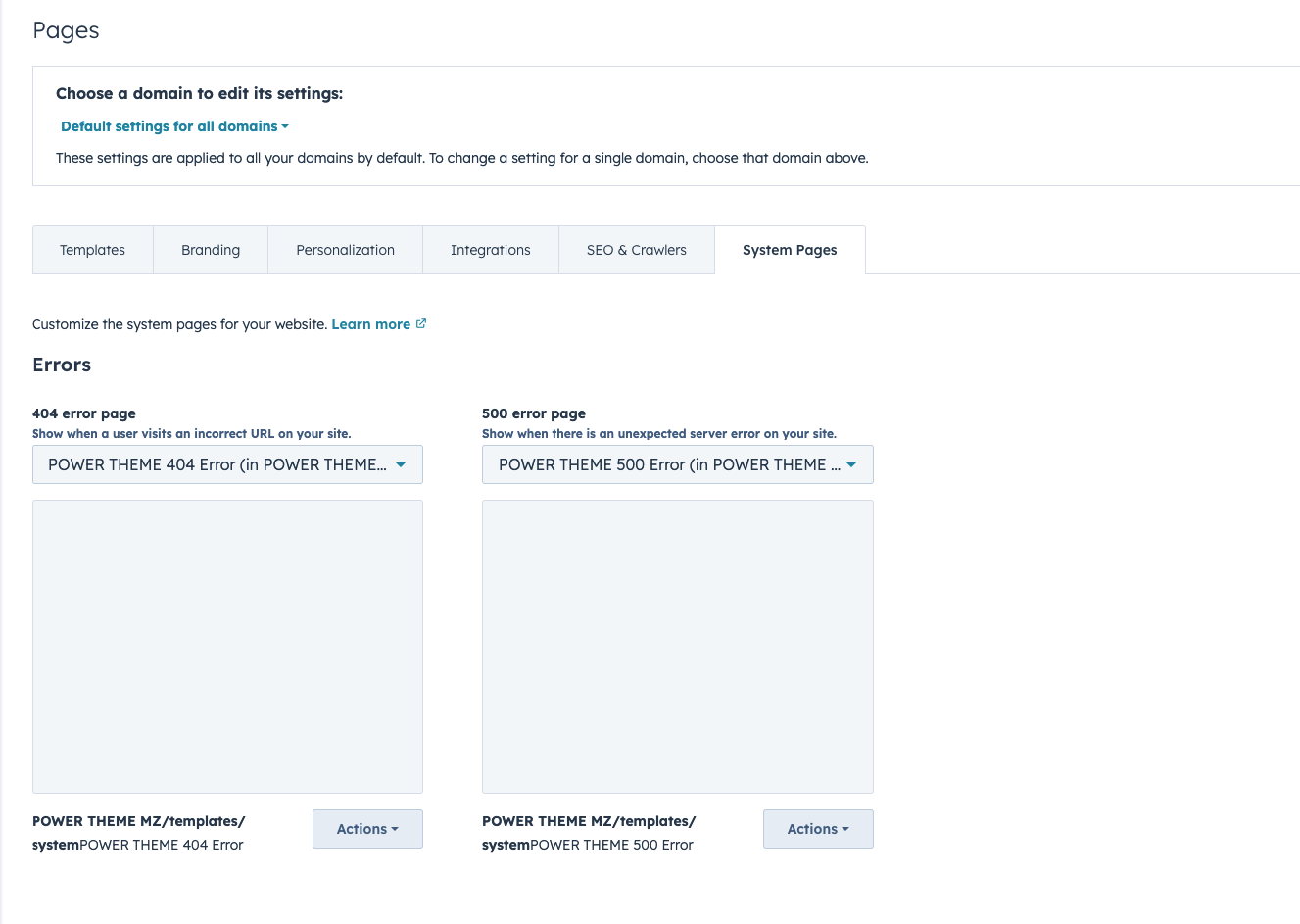Follow the Learn more link

click(371, 324)
